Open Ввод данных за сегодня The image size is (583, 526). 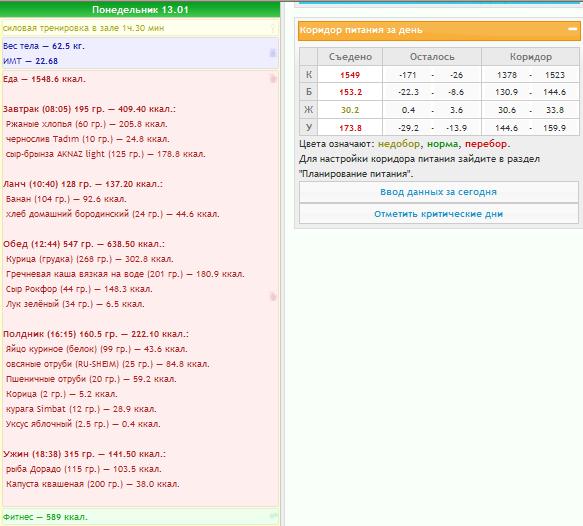pyautogui.click(x=438, y=192)
